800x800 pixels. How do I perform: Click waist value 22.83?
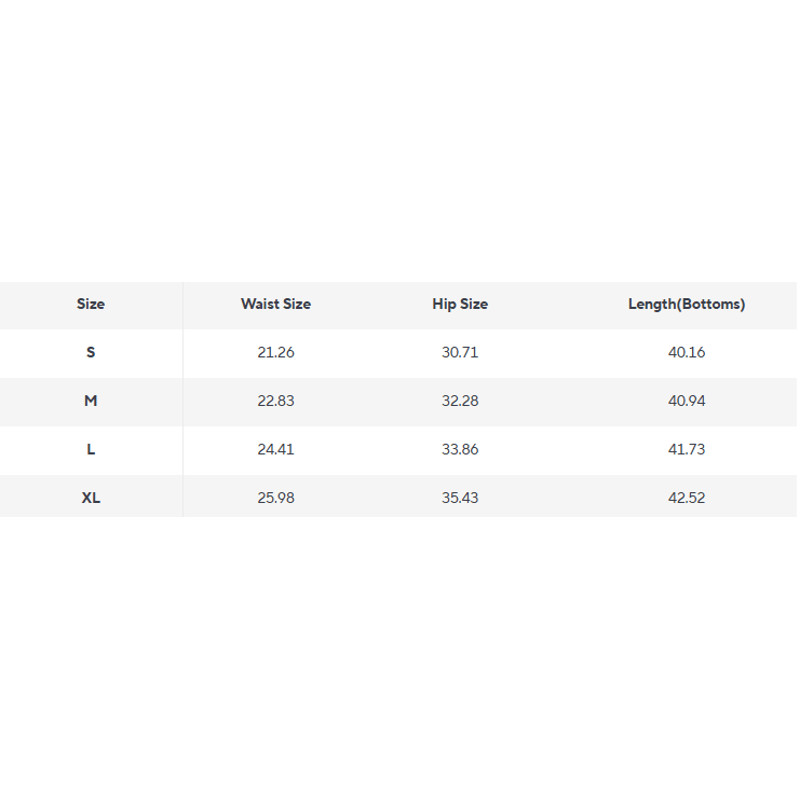[276, 400]
